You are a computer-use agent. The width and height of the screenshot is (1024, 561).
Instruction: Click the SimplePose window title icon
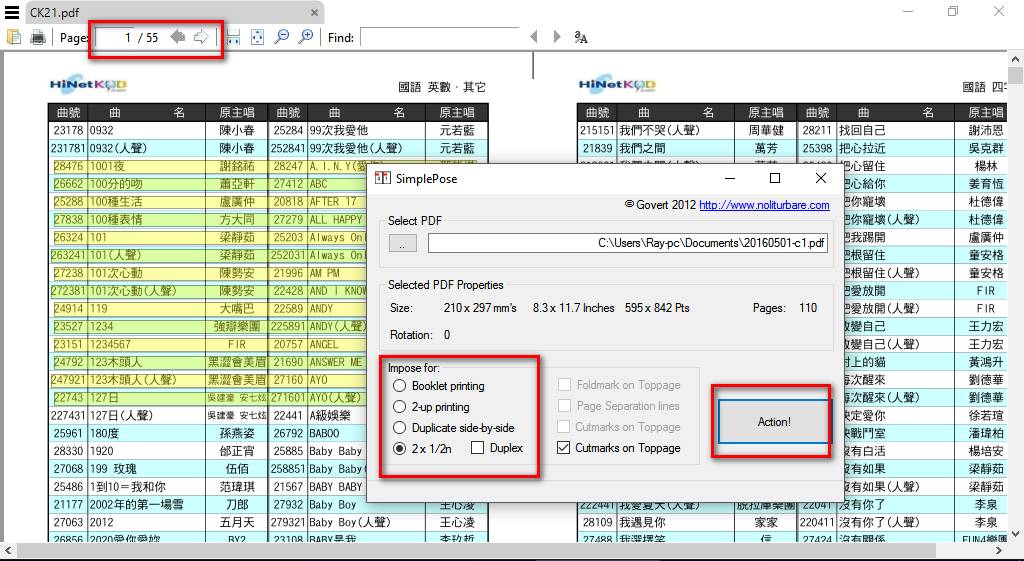click(383, 178)
